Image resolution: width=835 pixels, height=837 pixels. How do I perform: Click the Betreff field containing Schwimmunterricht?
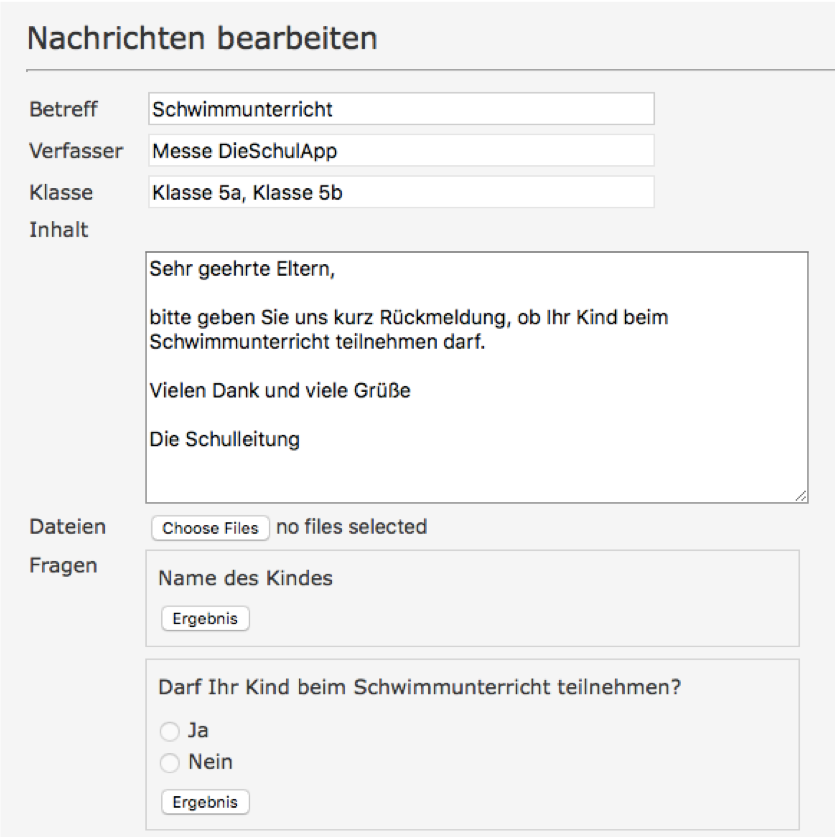tap(401, 109)
